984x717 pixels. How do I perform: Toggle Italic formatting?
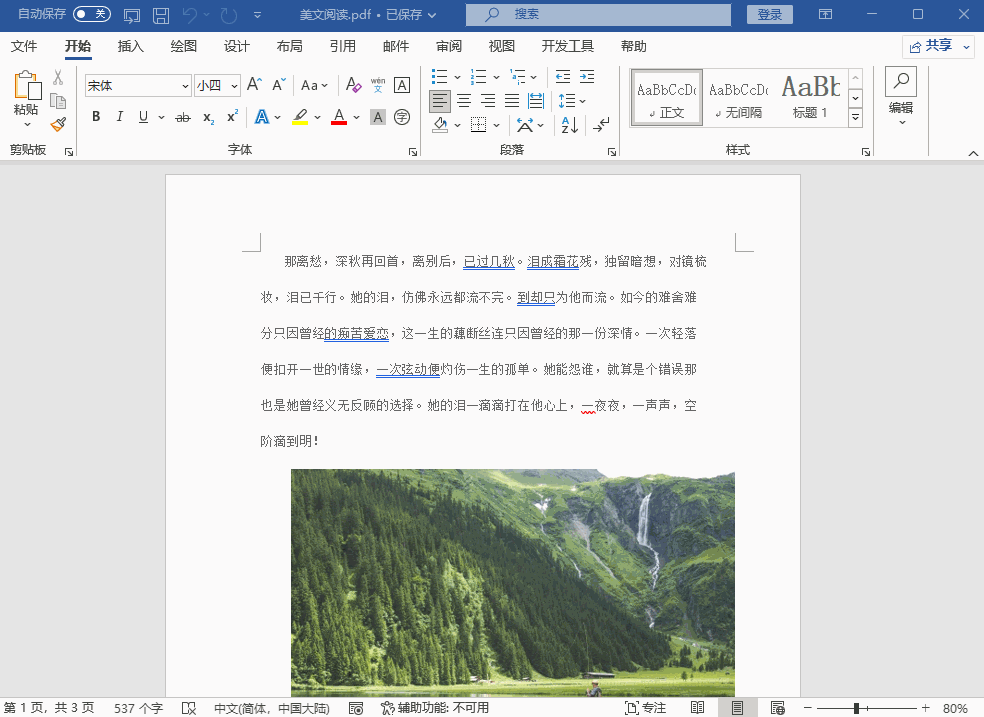[x=119, y=117]
